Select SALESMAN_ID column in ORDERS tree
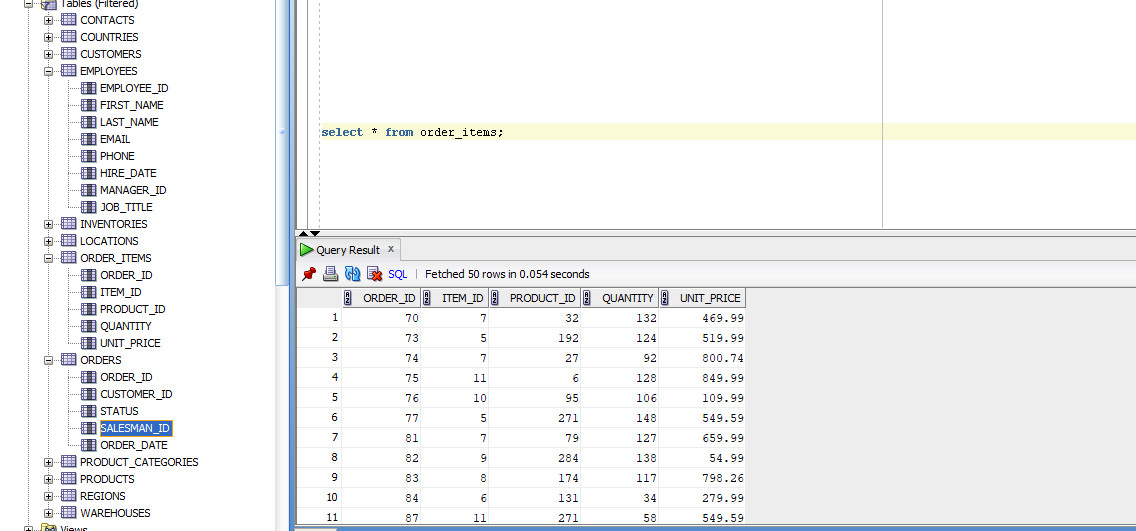Viewport: 1136px width, 531px height. tap(136, 428)
